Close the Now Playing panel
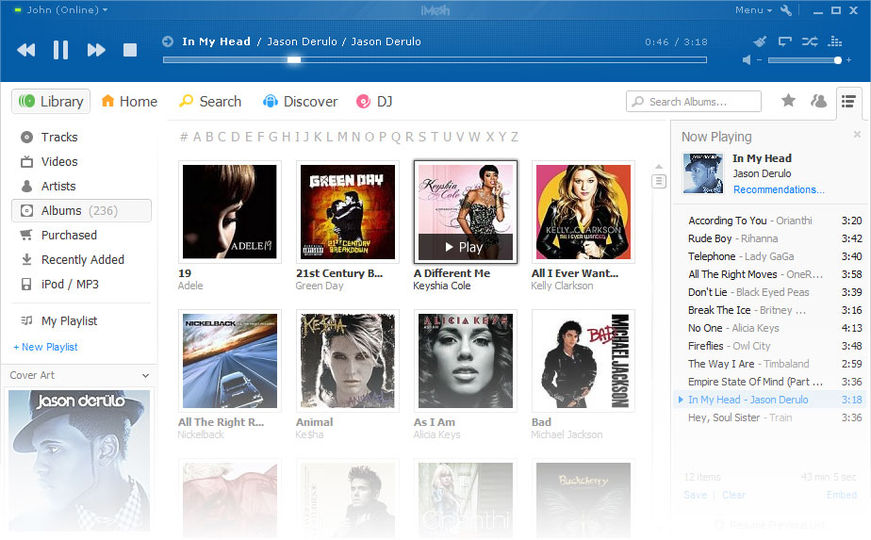Image resolution: width=871 pixels, height=540 pixels. tap(857, 134)
